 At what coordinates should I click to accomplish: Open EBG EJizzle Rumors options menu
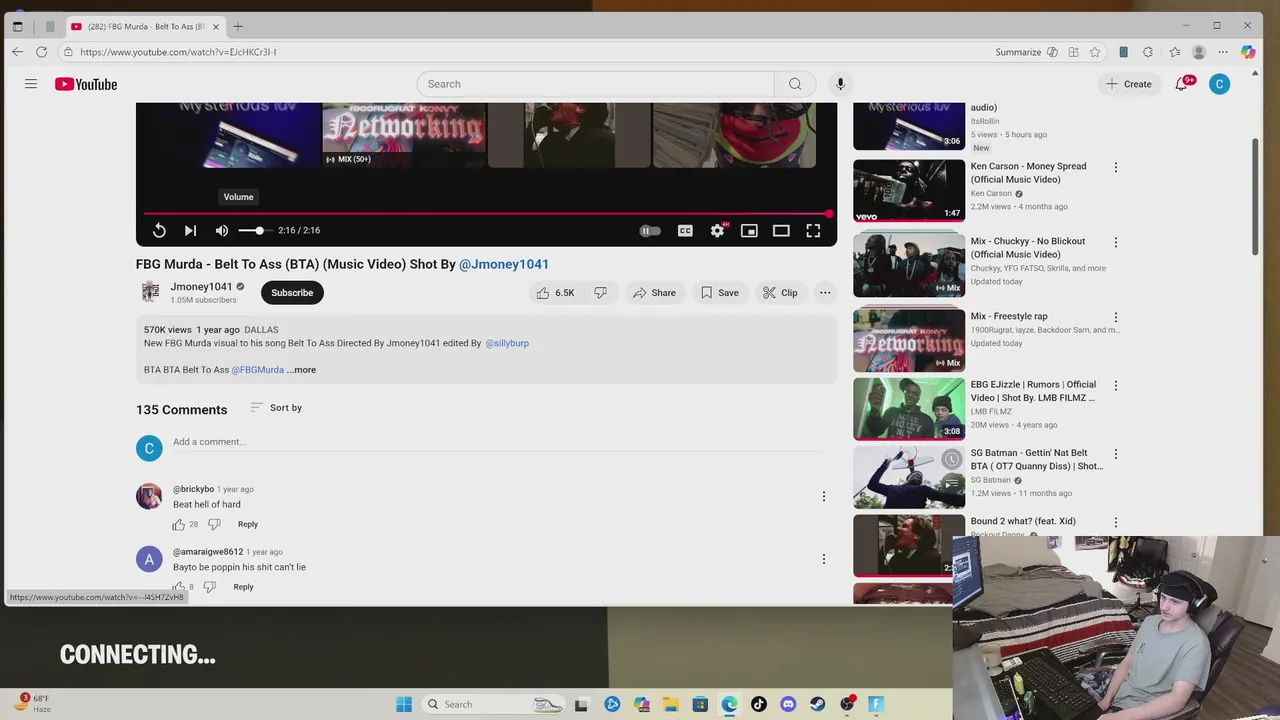pos(1116,385)
